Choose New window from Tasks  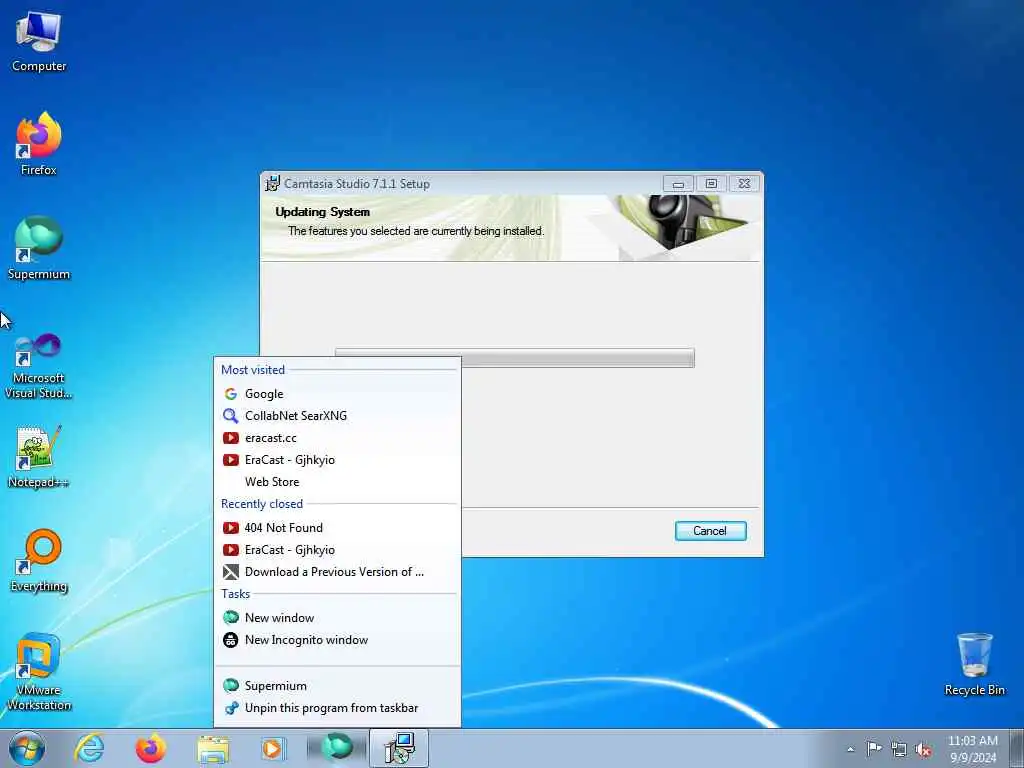coord(337,618)
